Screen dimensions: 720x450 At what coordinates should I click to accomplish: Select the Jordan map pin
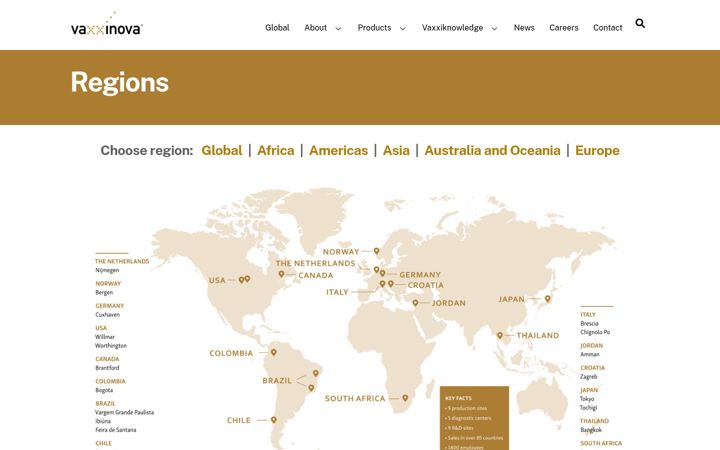click(415, 303)
